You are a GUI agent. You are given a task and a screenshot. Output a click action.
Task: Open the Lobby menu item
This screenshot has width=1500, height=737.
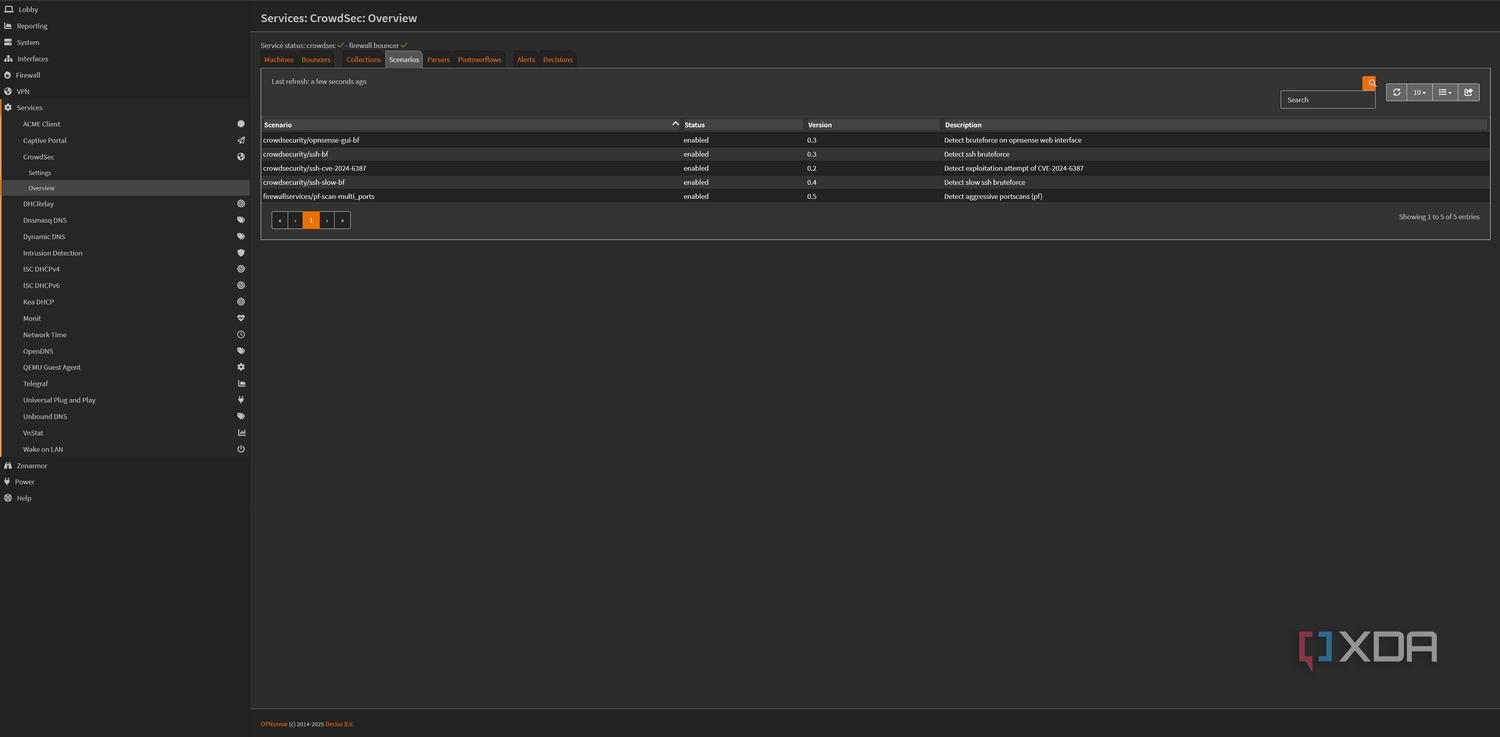(x=28, y=9)
